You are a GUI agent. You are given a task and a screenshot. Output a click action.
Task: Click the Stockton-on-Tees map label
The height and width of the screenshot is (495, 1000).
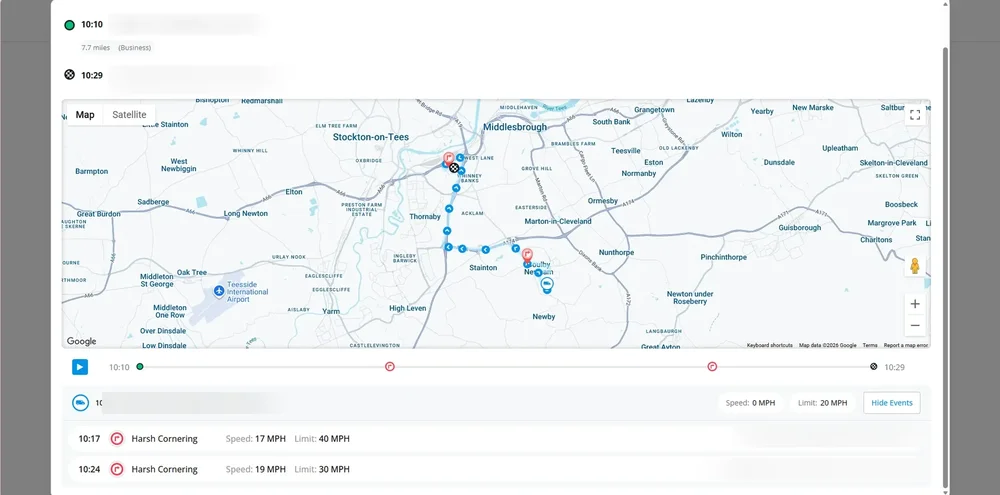tap(371, 137)
